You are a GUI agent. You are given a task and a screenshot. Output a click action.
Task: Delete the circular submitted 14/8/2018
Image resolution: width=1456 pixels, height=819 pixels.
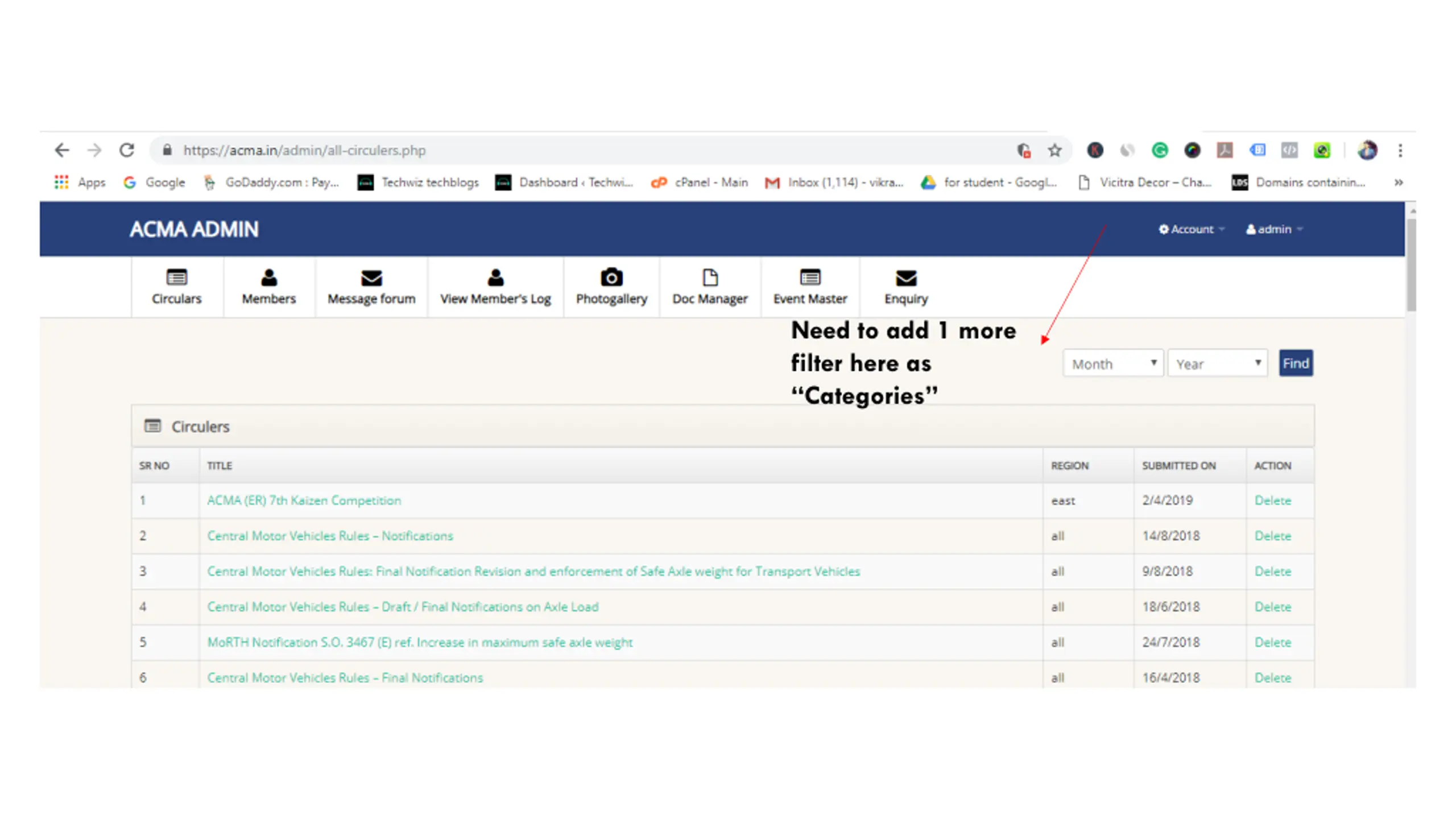(x=1273, y=536)
